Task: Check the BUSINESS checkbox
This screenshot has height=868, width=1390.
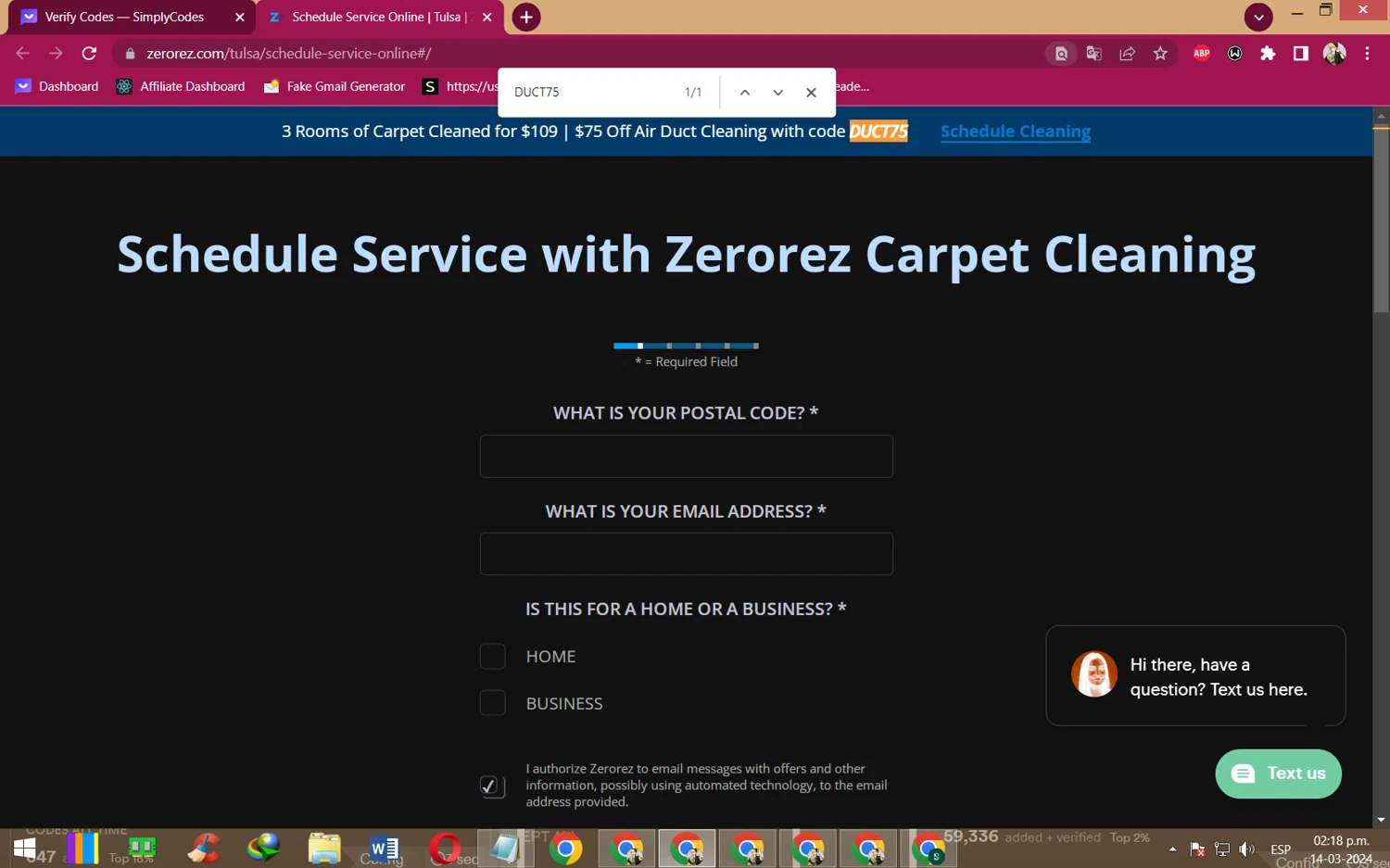Action: [x=493, y=703]
